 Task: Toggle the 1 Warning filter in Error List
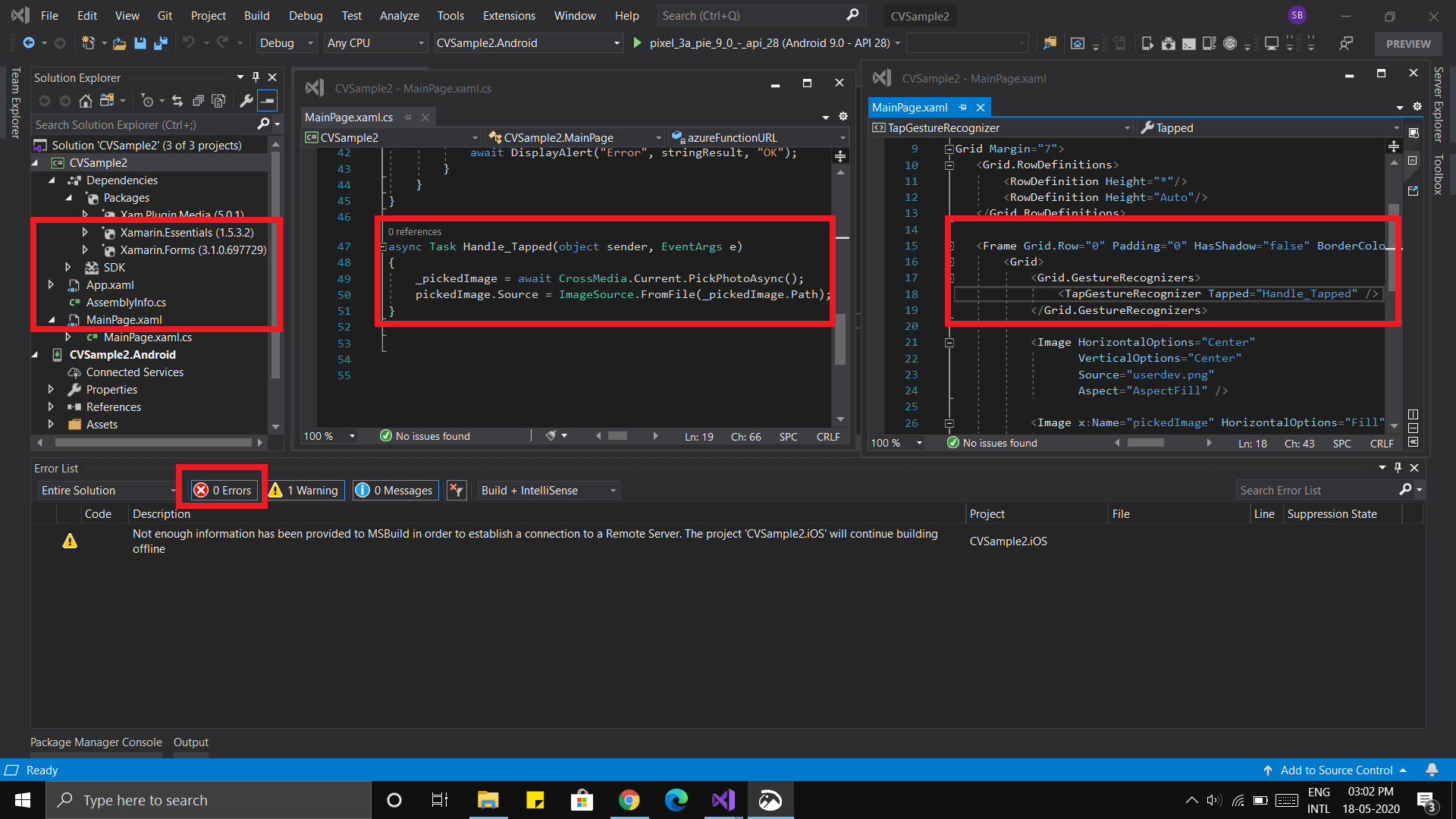point(304,490)
